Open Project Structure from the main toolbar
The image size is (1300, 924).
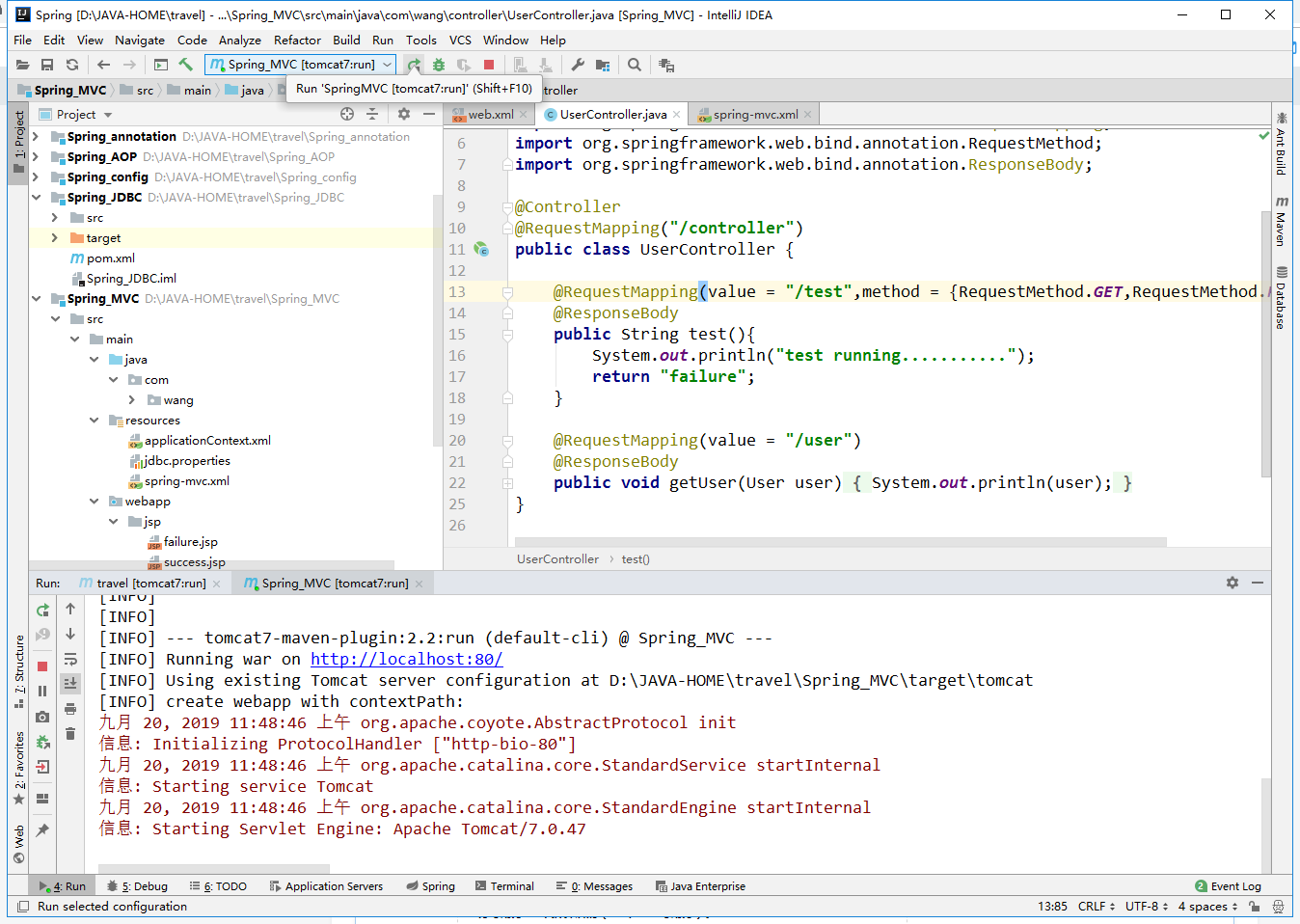[x=603, y=65]
